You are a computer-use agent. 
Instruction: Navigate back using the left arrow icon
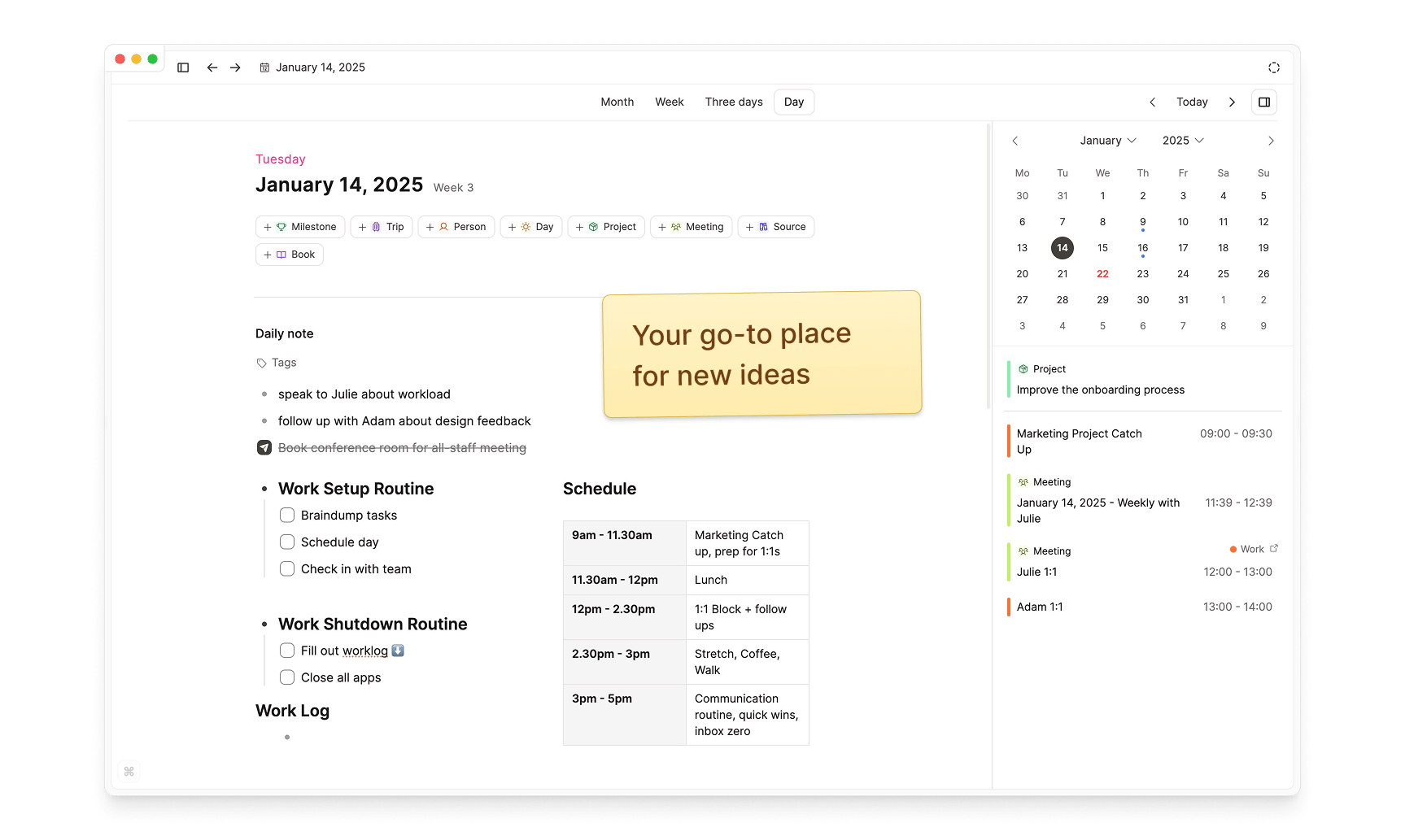coord(212,67)
